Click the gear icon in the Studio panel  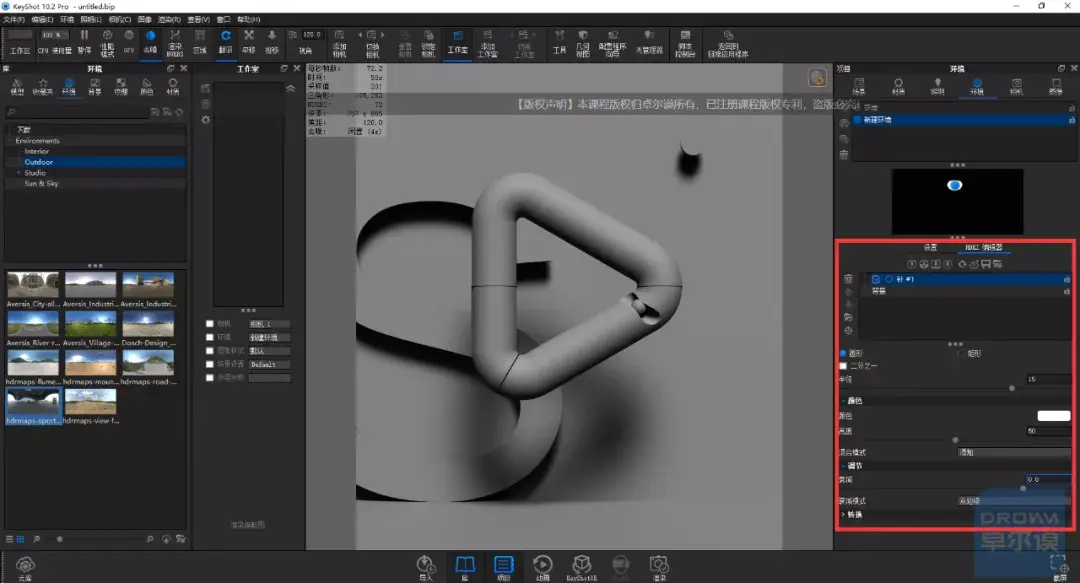[x=205, y=119]
